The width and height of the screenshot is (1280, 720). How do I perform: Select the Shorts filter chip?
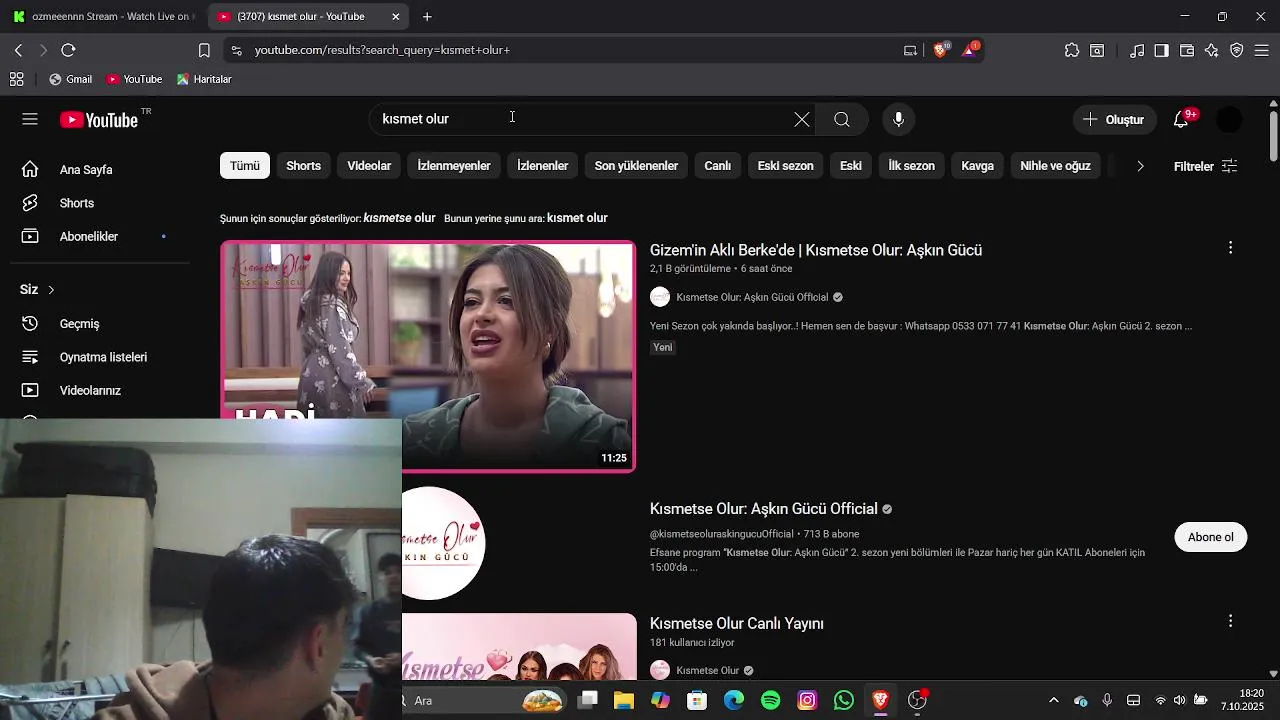pyautogui.click(x=303, y=166)
